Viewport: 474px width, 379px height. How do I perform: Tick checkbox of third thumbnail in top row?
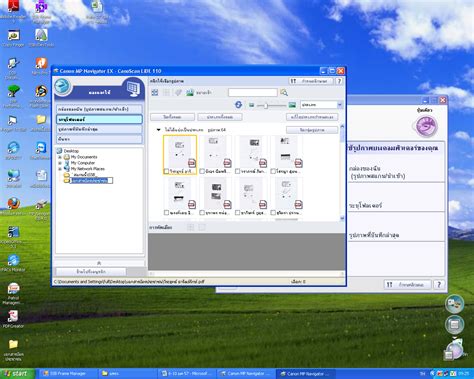(x=237, y=171)
